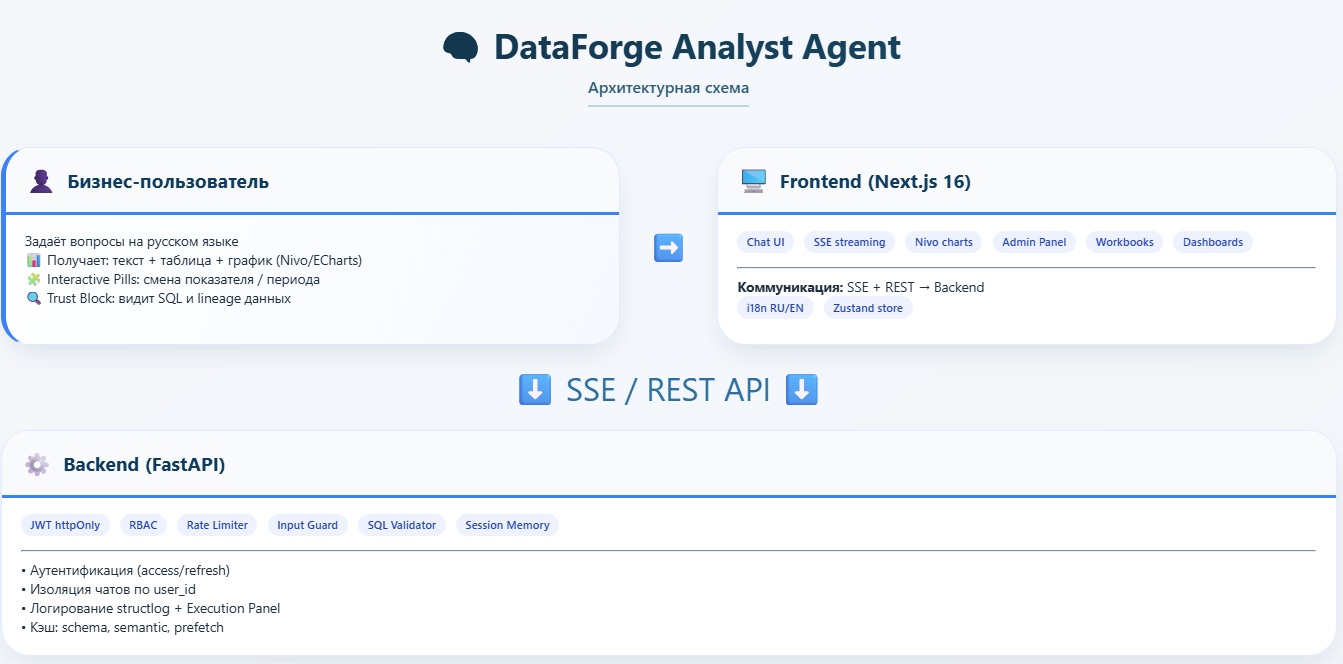Viewport: 1343px width, 664px height.
Task: Click the DataForge Analyst Agent title
Action: (x=697, y=48)
